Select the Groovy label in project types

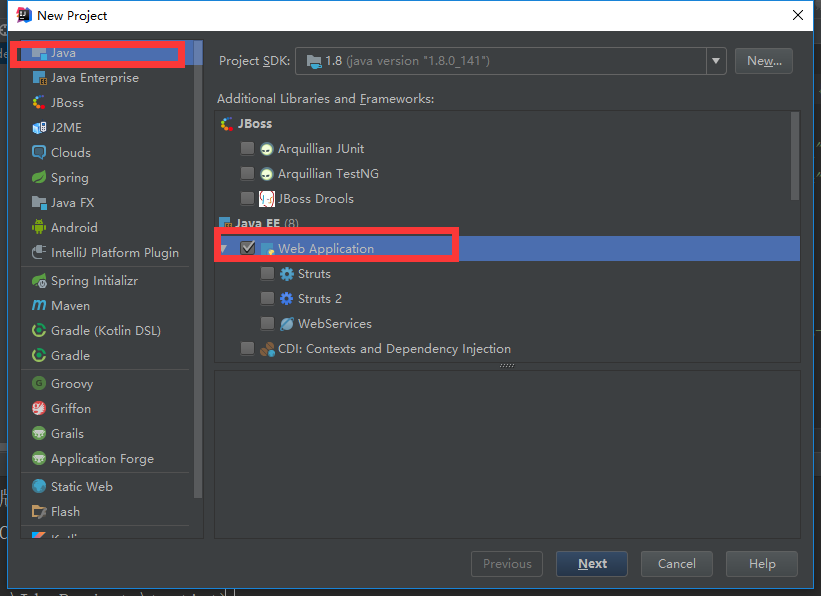(72, 384)
